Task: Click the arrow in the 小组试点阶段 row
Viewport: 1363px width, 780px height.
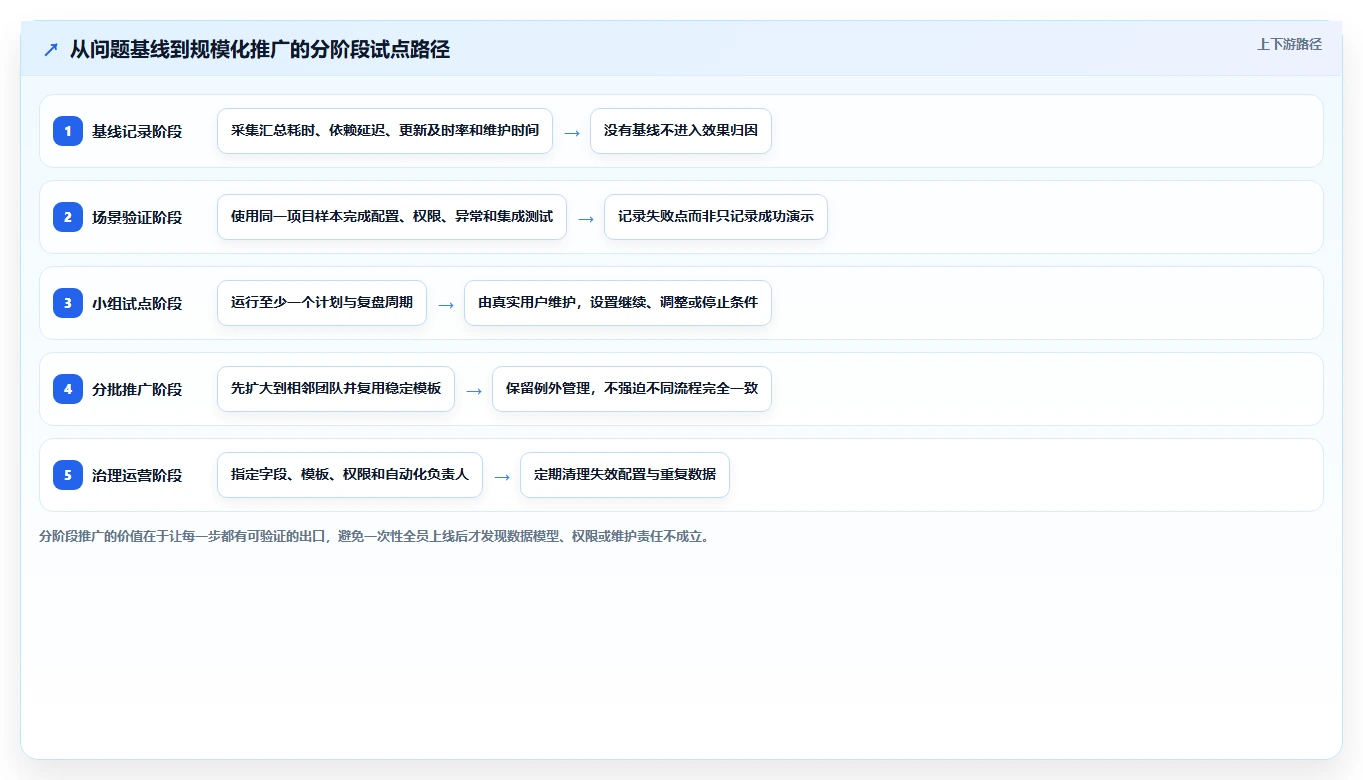Action: click(x=446, y=304)
